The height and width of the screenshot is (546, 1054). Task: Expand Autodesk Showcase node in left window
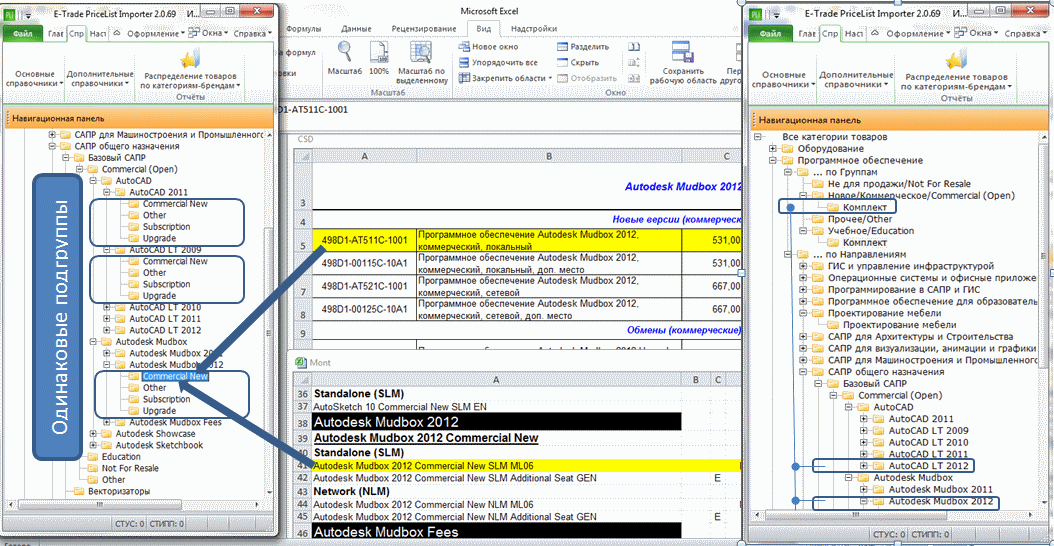(x=92, y=434)
